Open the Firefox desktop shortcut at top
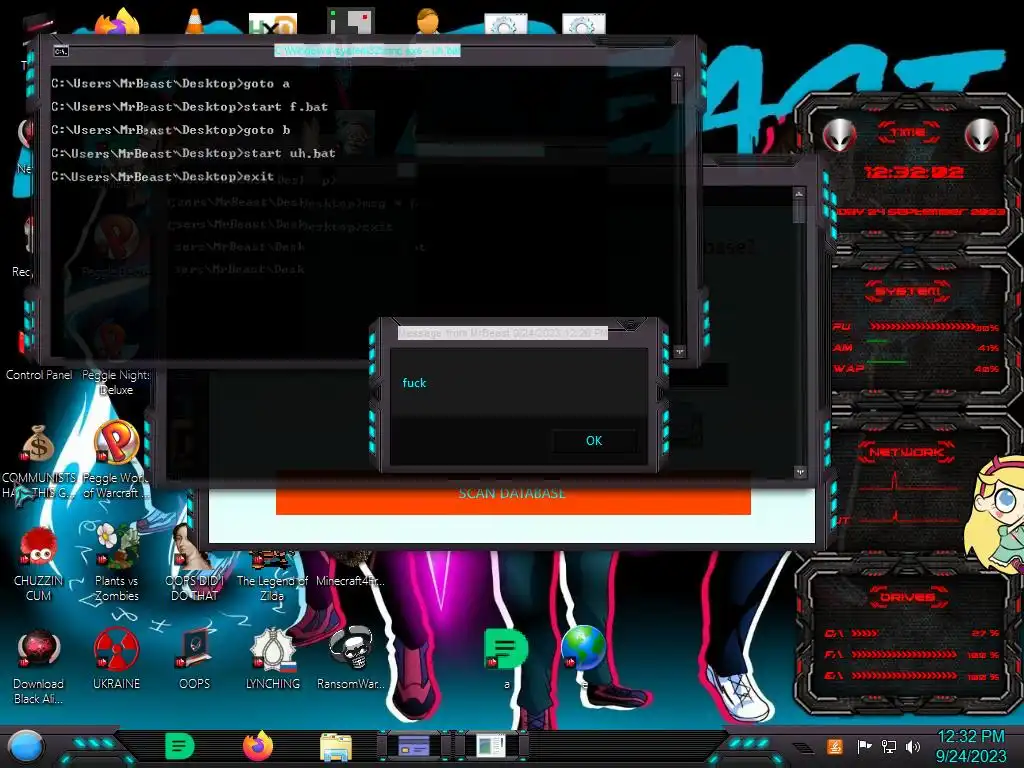Image resolution: width=1024 pixels, height=768 pixels. click(x=116, y=22)
